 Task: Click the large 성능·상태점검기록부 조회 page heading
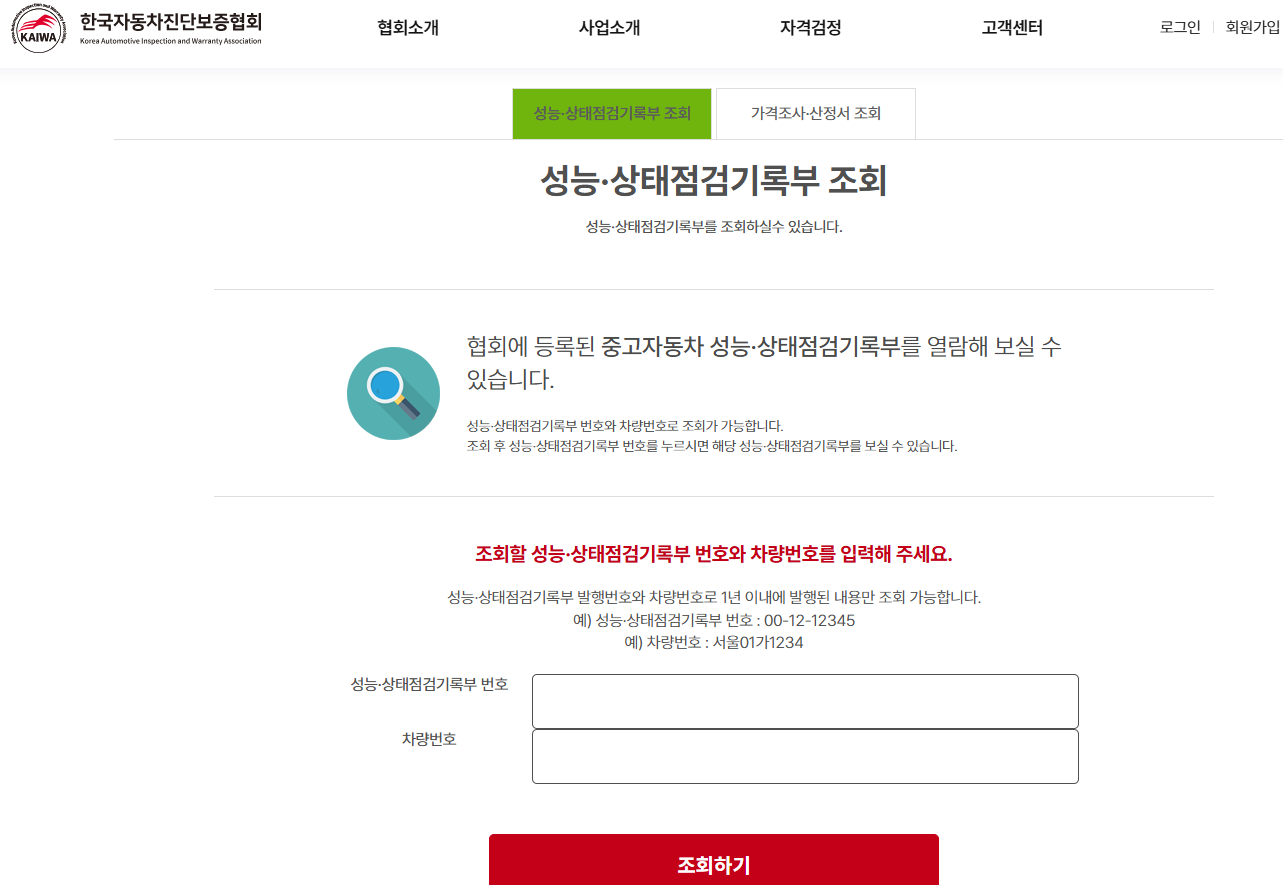pos(714,181)
